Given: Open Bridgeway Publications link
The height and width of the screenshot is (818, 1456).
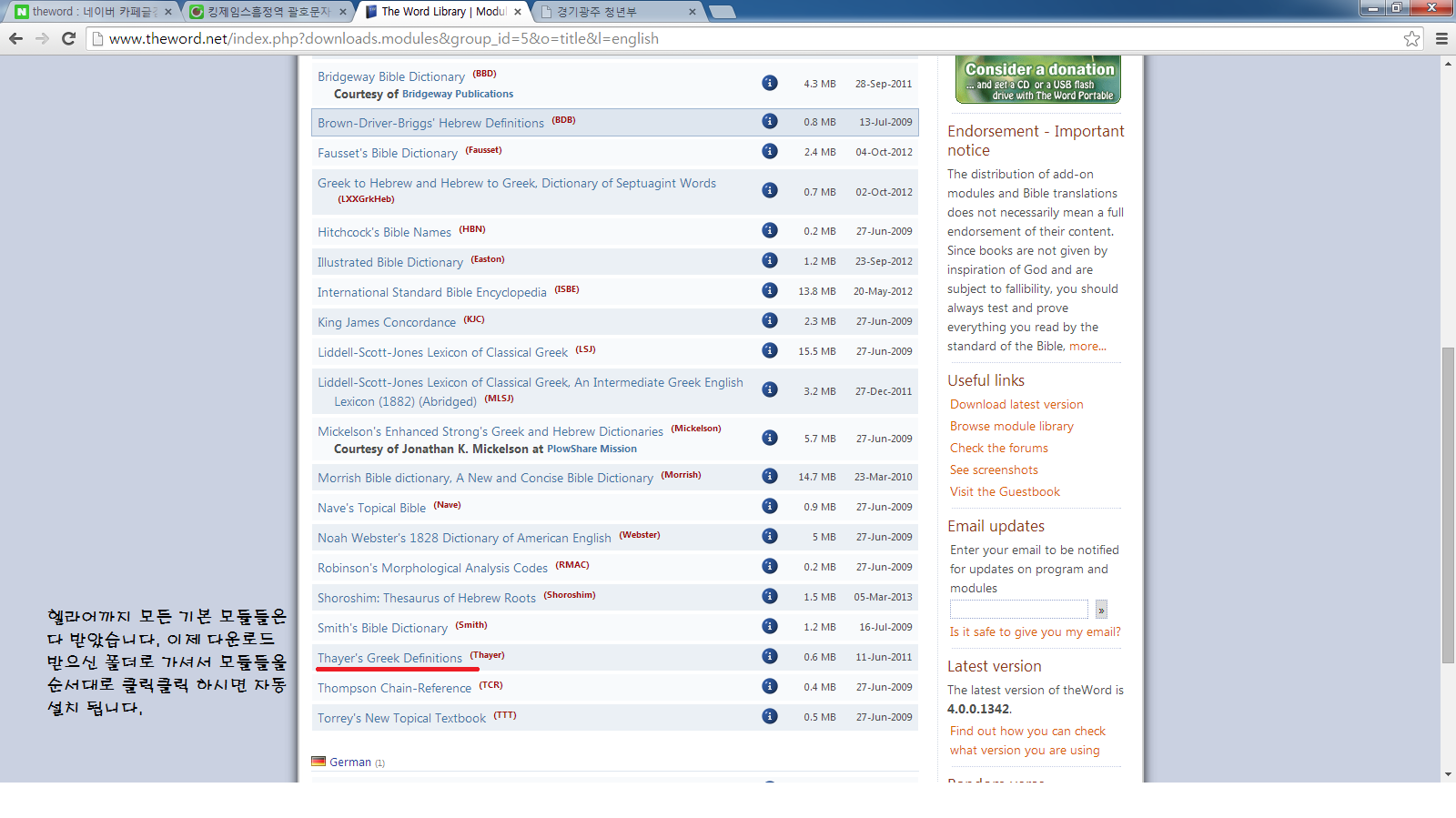Looking at the screenshot, I should tap(458, 94).
